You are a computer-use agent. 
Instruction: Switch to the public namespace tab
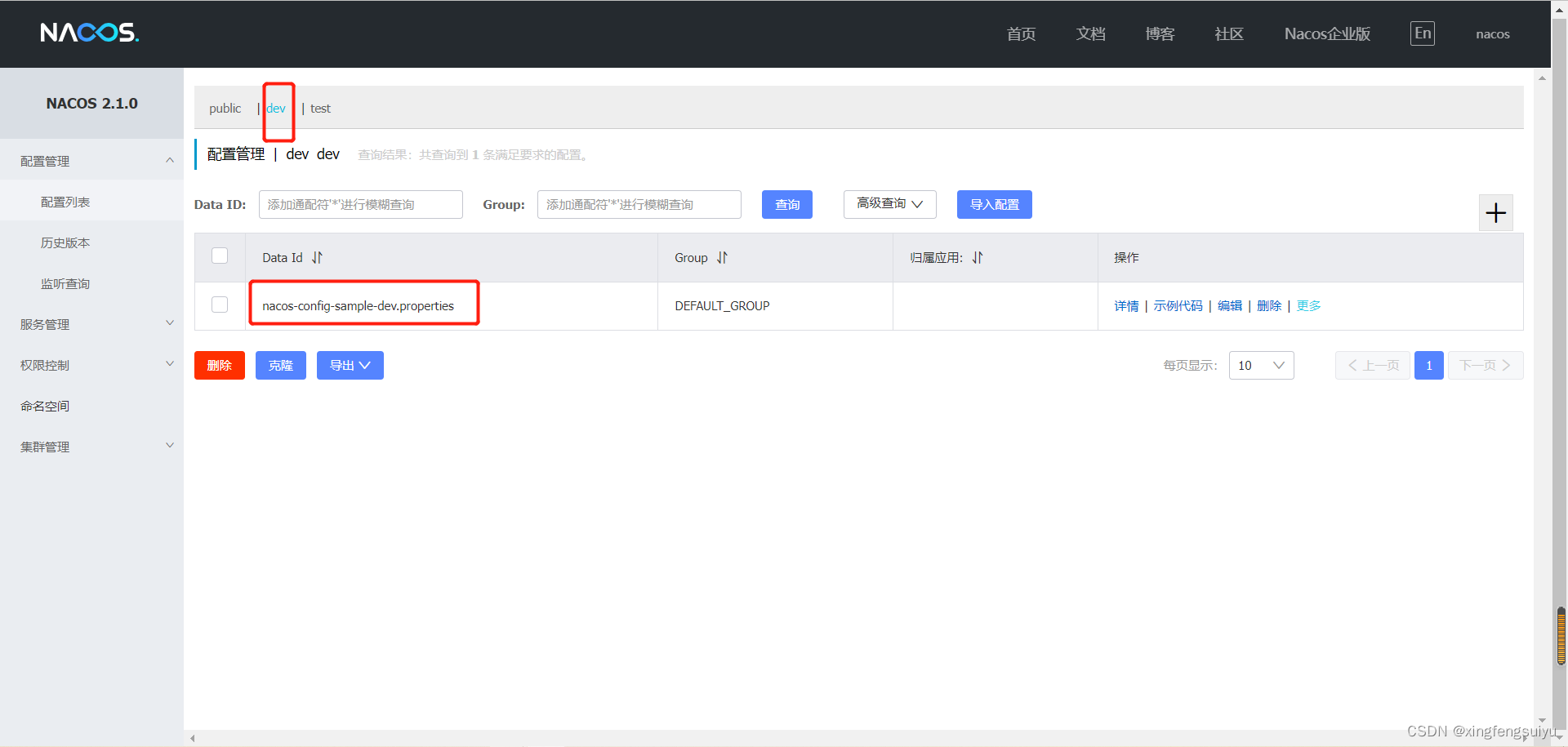tap(225, 108)
